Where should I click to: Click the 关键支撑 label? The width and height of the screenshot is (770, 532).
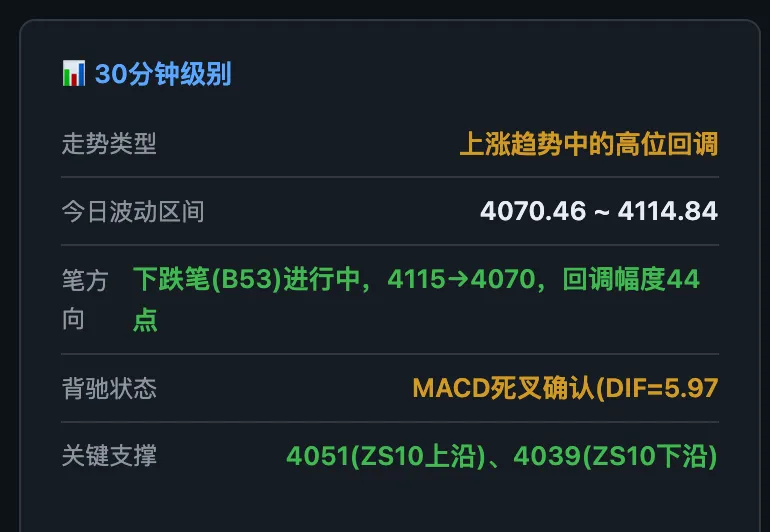coord(109,456)
